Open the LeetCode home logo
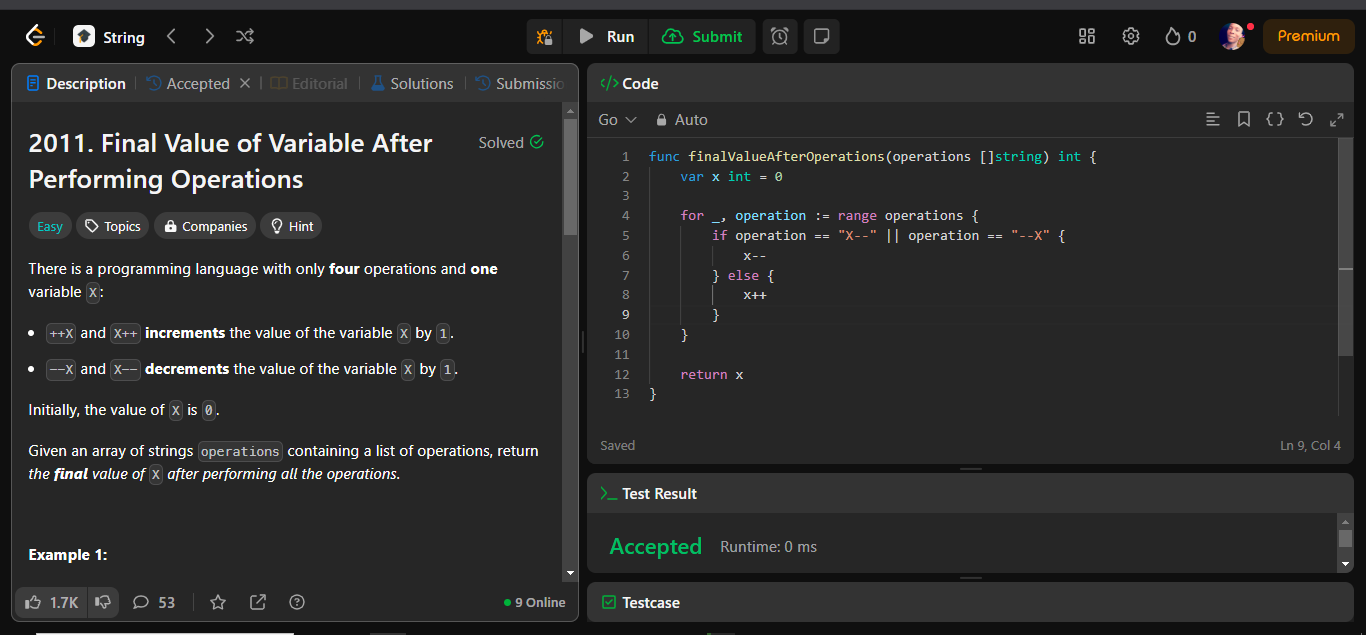Viewport: 1366px width, 635px height. [x=35, y=36]
